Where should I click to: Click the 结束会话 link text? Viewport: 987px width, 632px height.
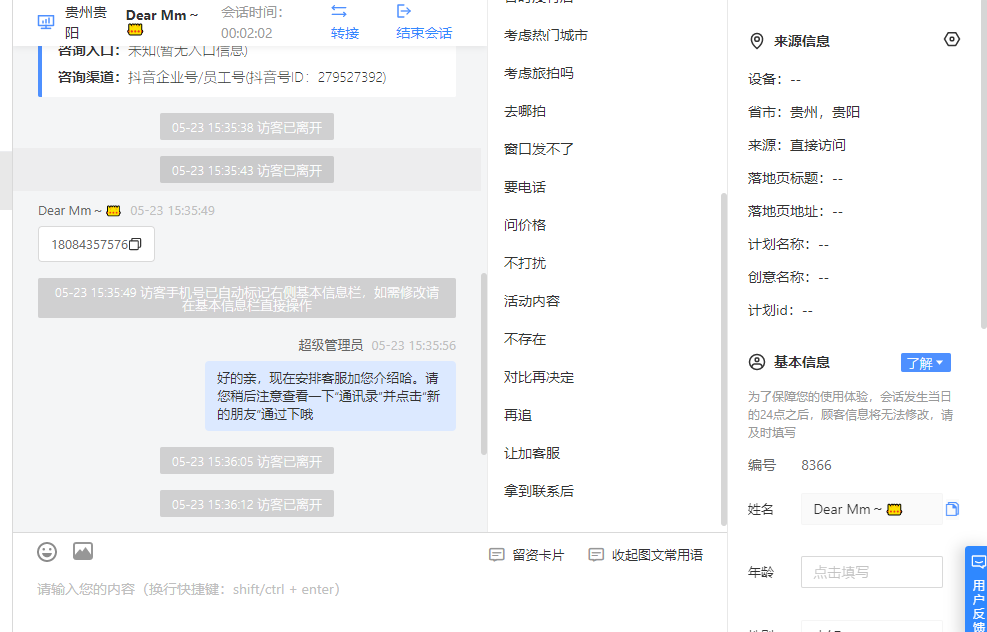coord(424,33)
